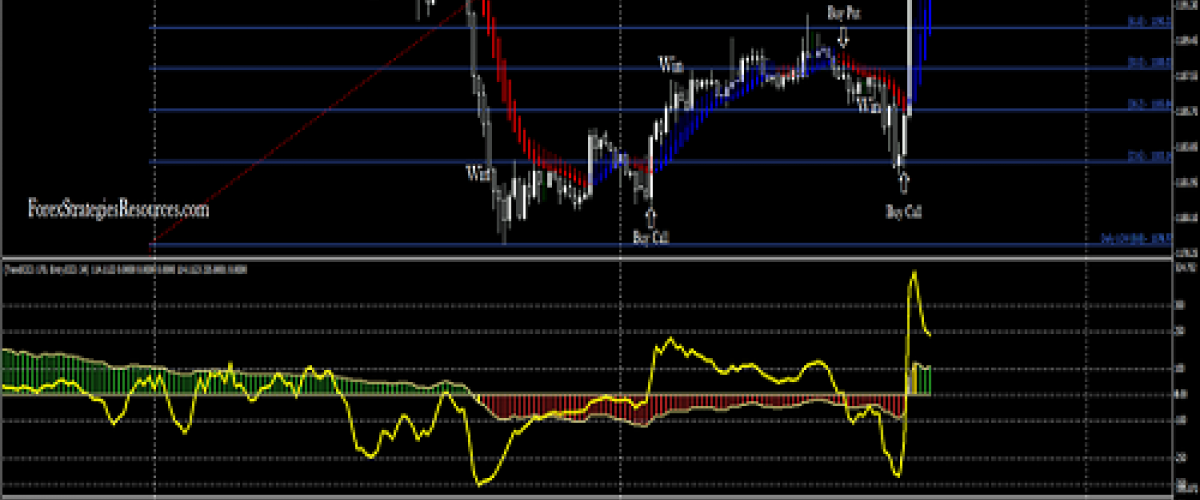Select the yellow oscillator spike peak
The image size is (1200, 500).
tap(912, 273)
